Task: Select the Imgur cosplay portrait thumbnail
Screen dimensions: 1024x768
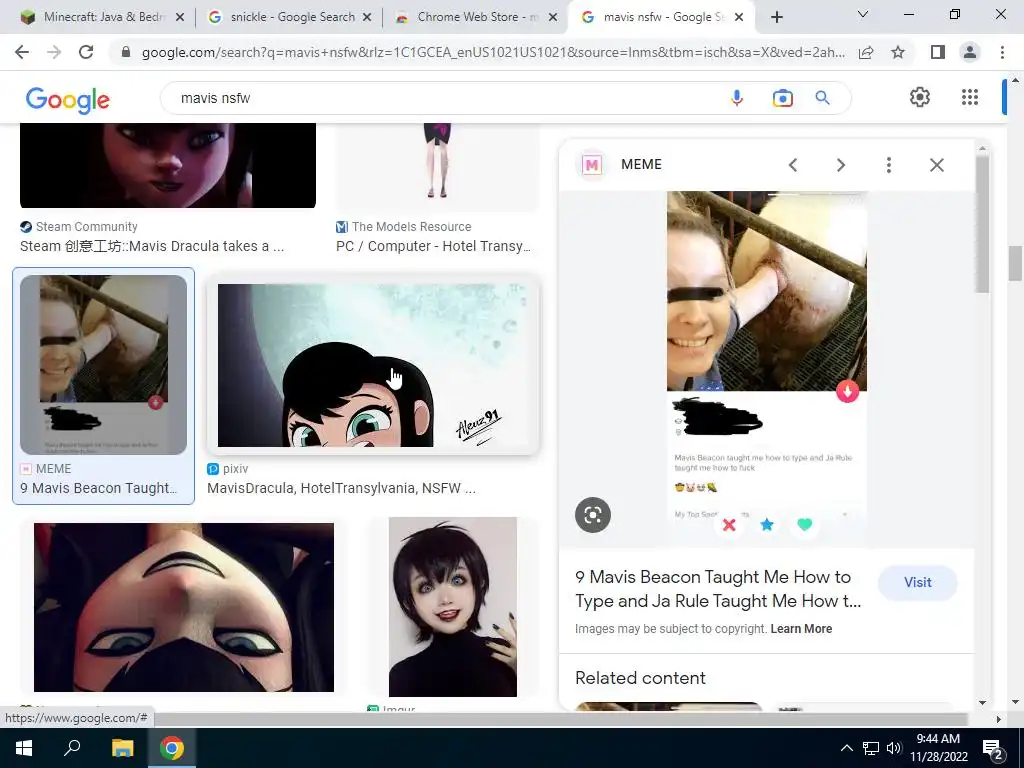Action: (x=453, y=607)
